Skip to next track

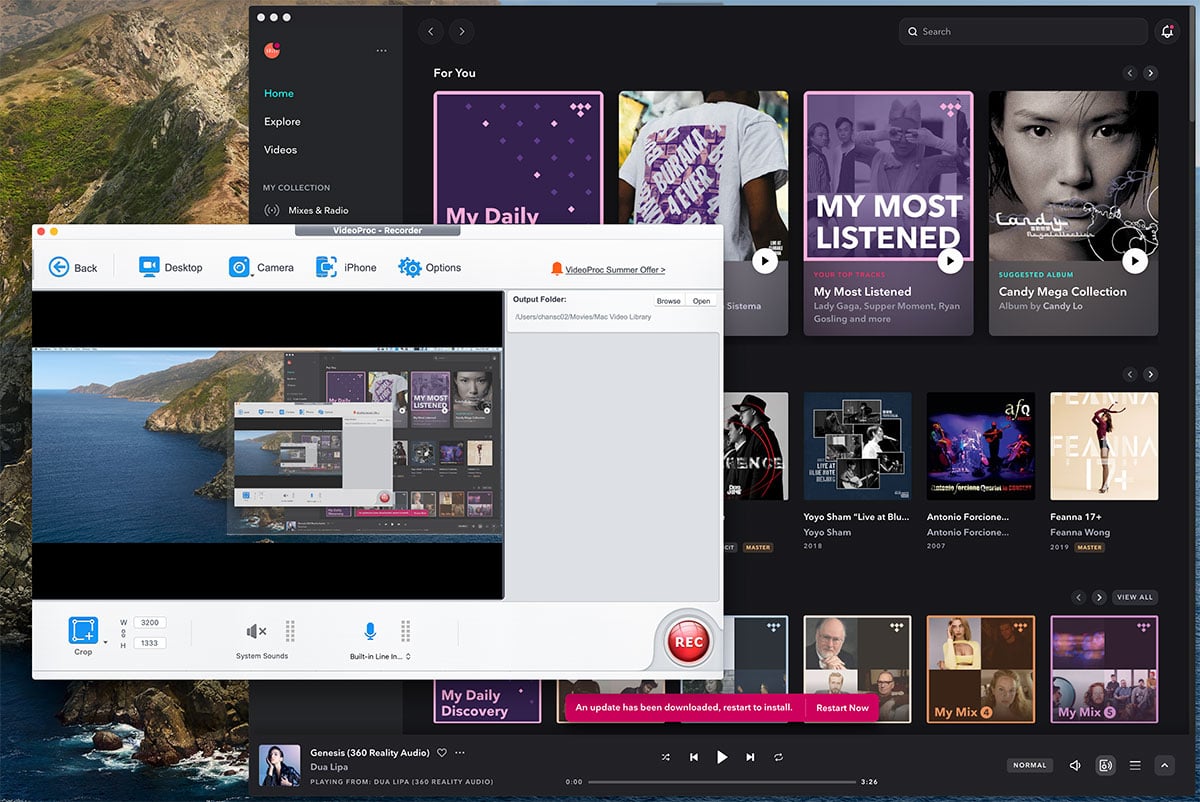click(x=750, y=758)
